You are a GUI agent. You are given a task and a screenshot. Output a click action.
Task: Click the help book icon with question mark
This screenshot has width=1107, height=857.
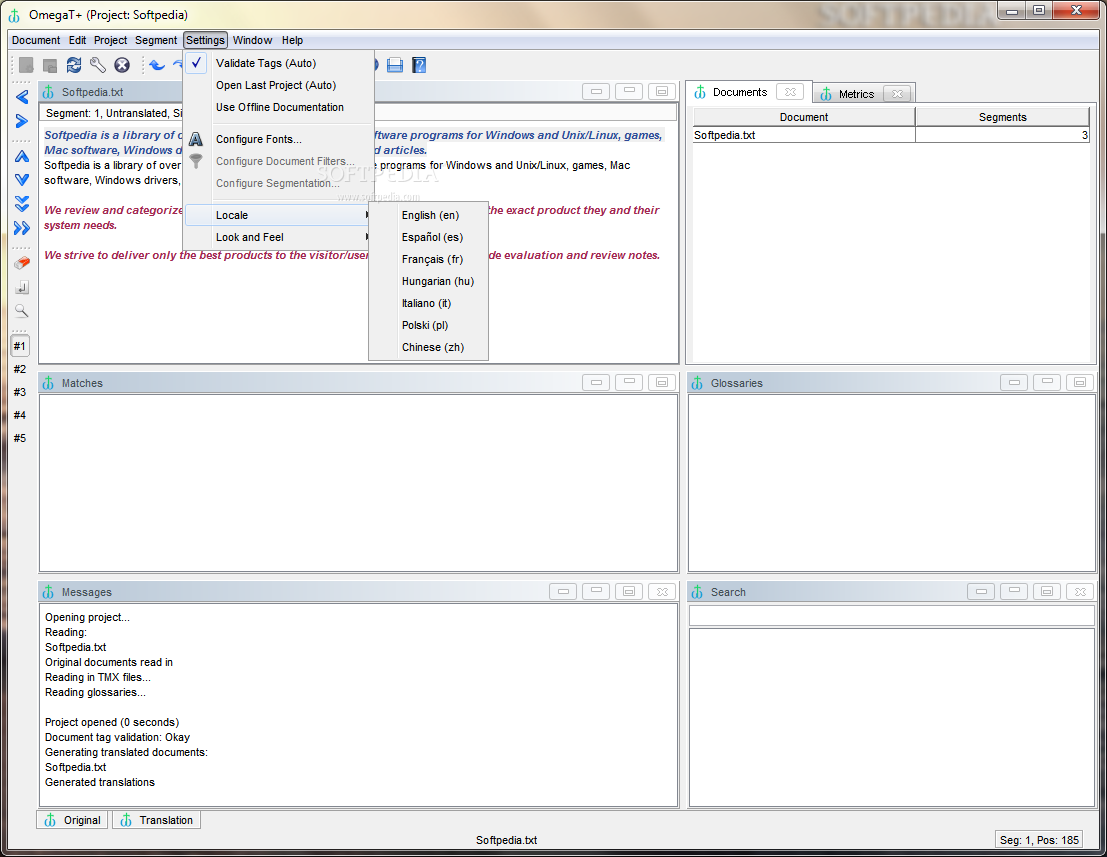point(419,65)
